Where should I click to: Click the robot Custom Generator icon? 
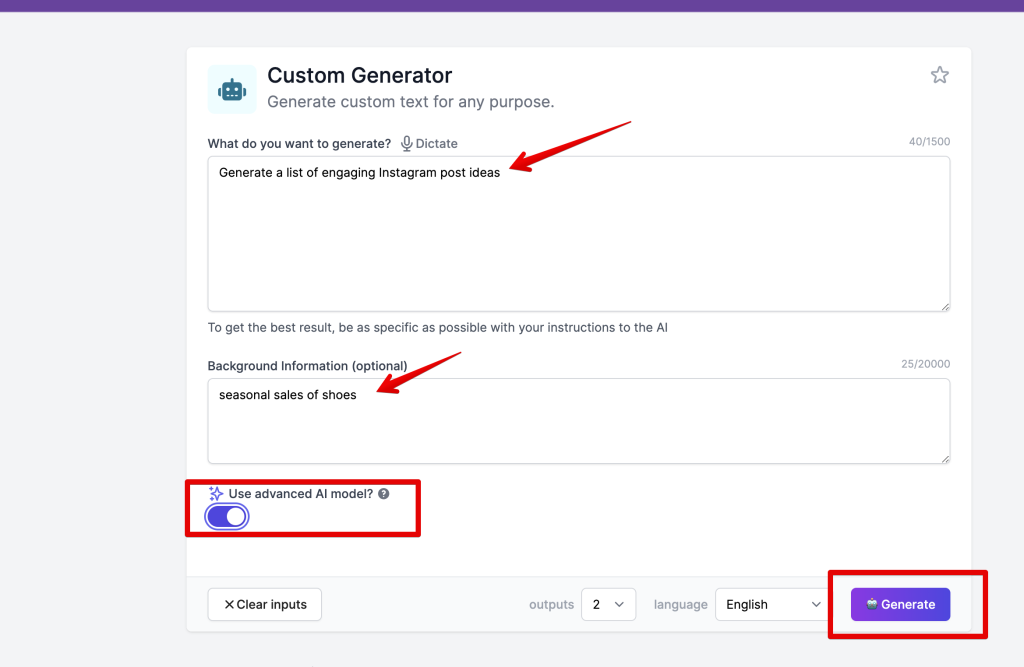tap(232, 89)
